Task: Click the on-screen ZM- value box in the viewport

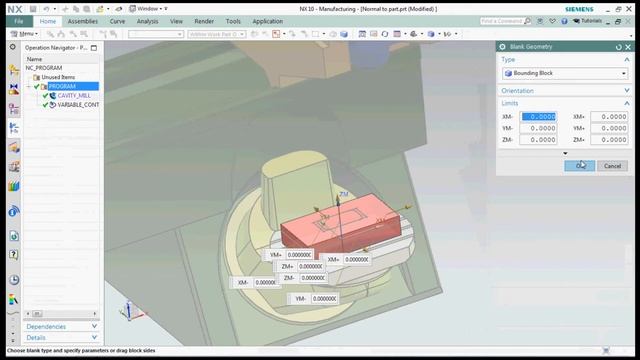Action: point(313,278)
